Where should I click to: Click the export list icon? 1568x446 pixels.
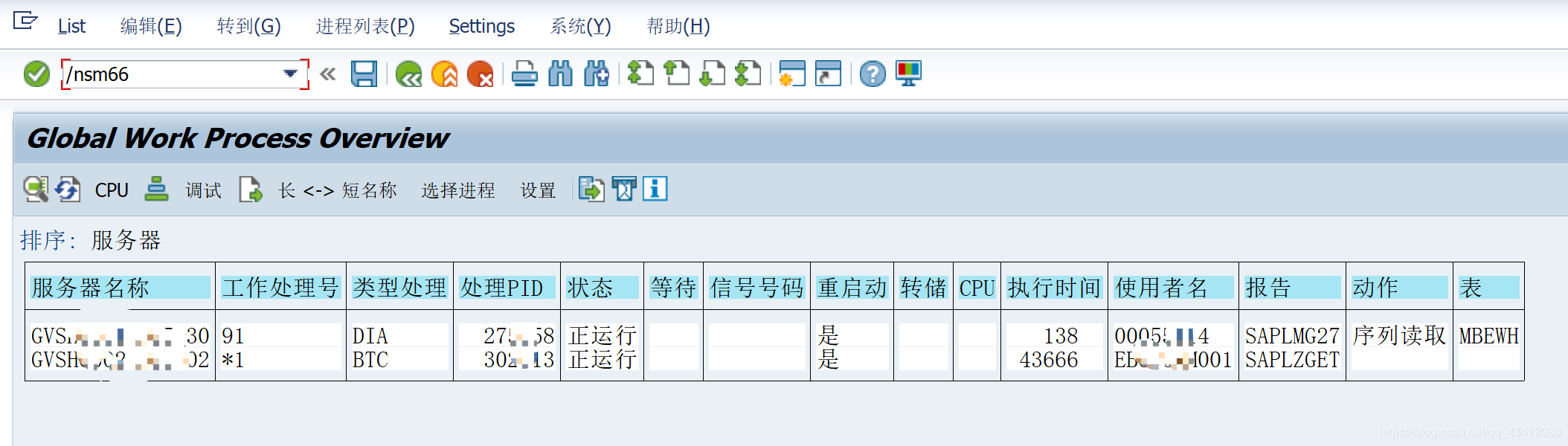click(591, 190)
